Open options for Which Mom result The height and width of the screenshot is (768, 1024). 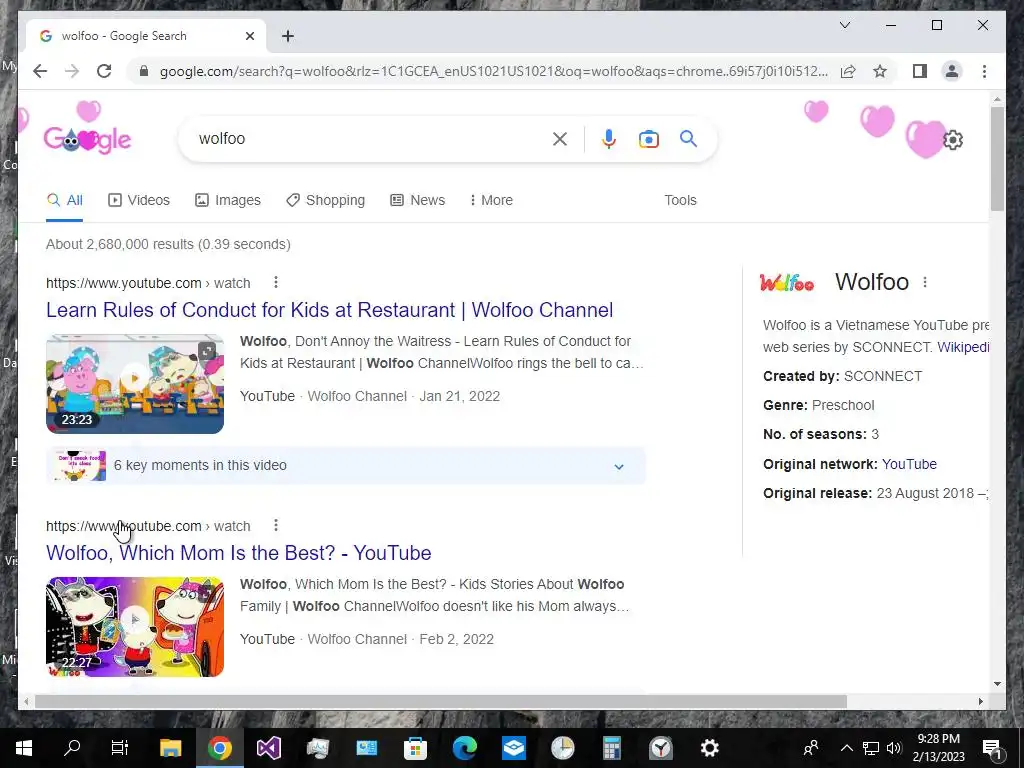click(x=276, y=525)
